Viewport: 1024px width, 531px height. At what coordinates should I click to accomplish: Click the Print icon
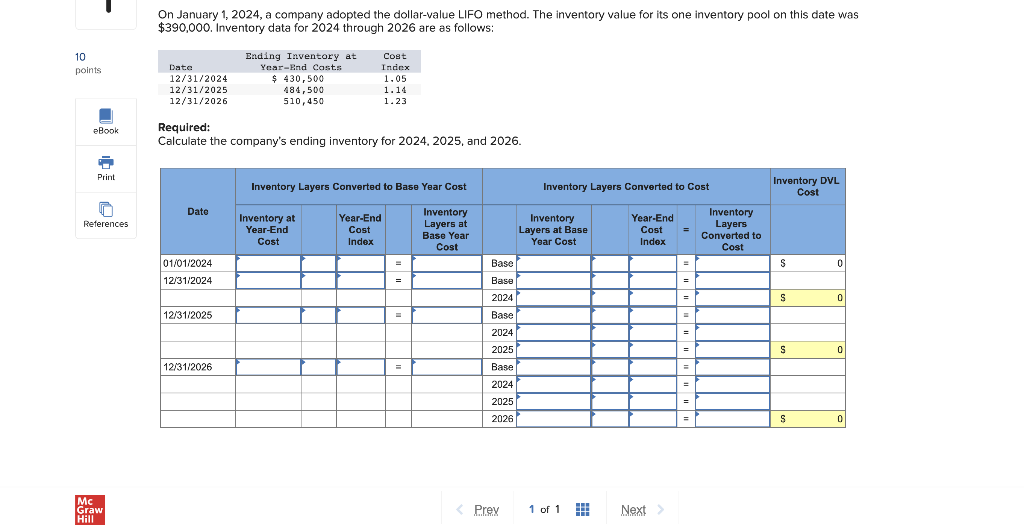(106, 162)
